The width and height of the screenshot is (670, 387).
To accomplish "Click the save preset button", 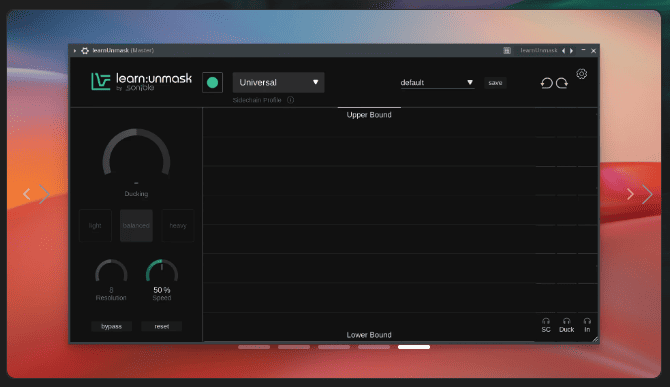I will pos(495,83).
